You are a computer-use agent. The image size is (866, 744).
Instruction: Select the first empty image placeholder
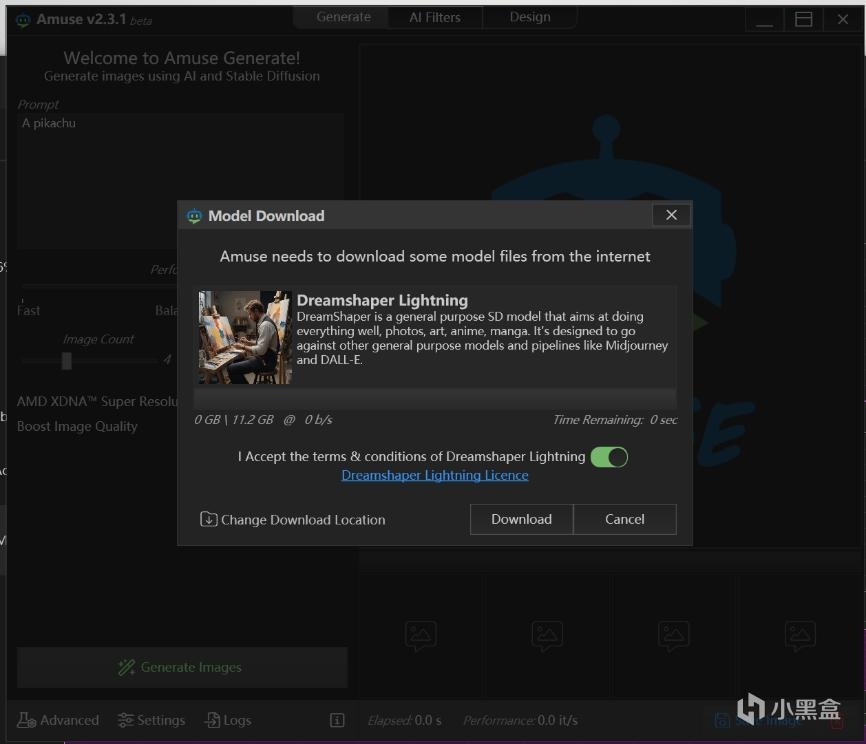point(421,635)
